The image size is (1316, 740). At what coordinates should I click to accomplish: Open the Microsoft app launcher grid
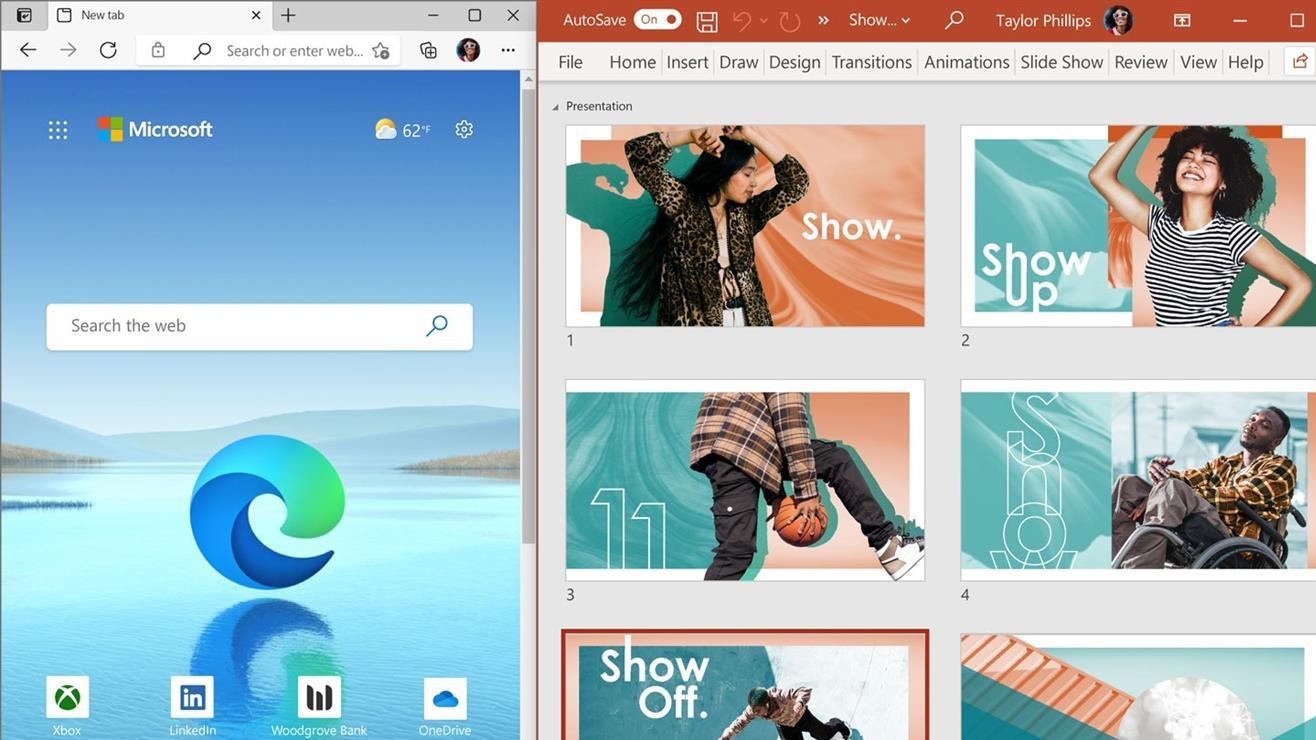(x=58, y=129)
